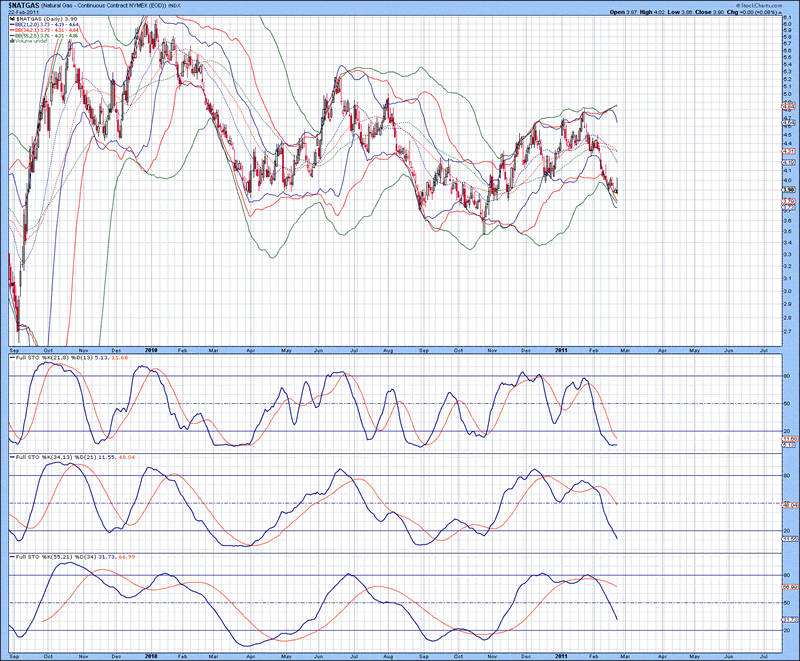Click the 2011 year marker below price chart
The height and width of the screenshot is (661, 800).
(560, 351)
